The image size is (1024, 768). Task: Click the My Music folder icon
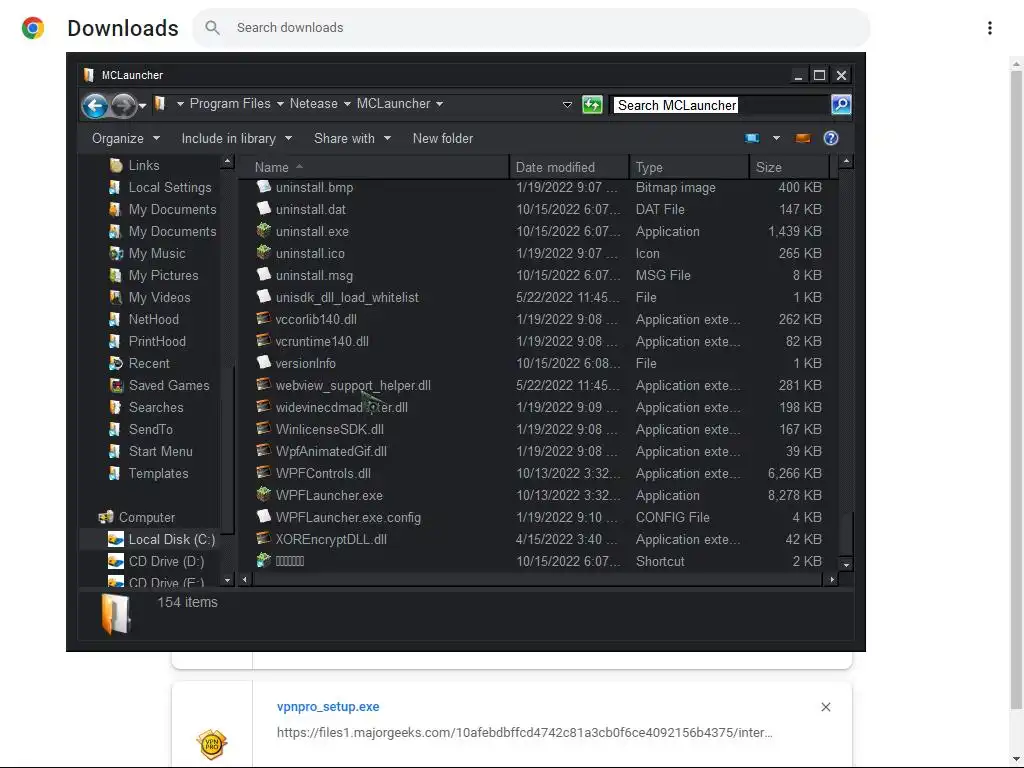click(116, 253)
